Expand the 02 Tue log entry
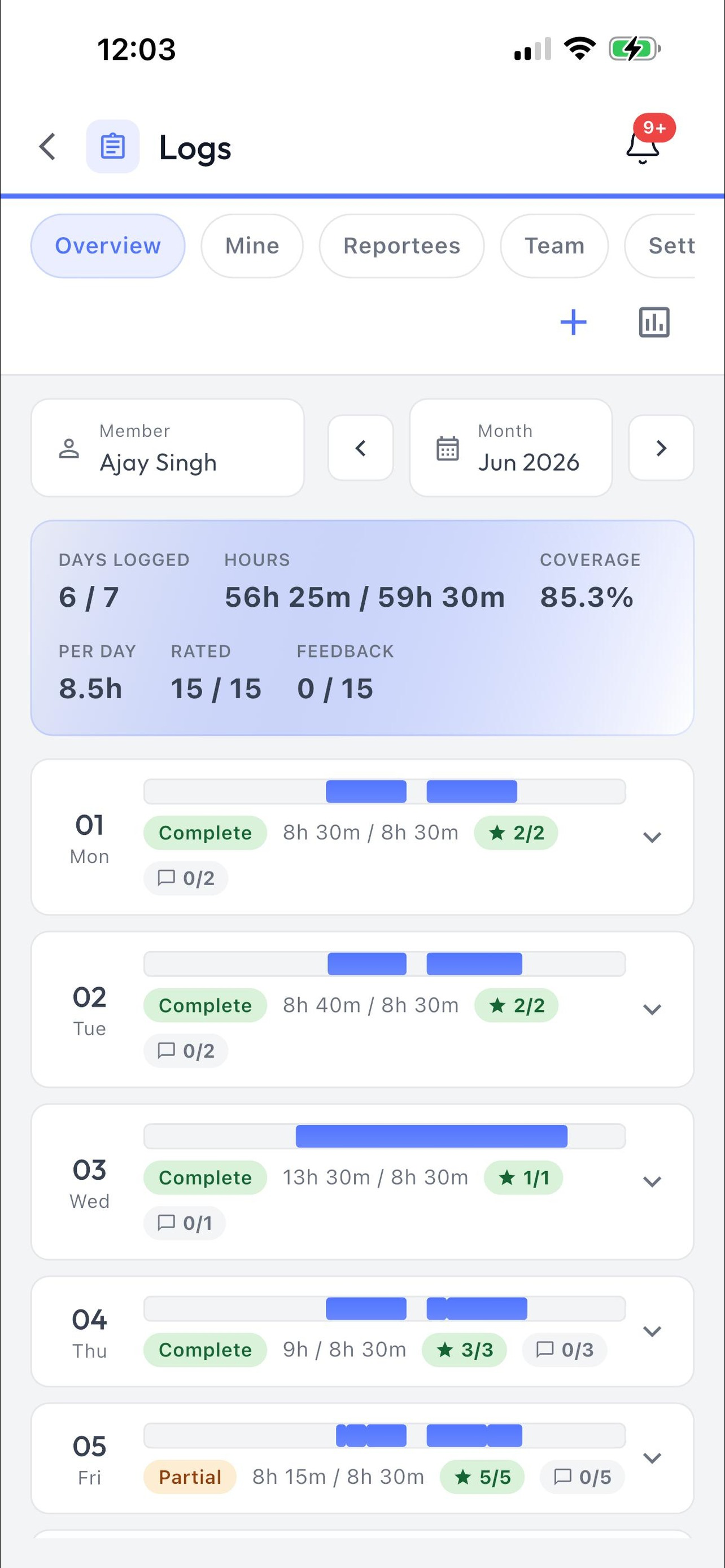The height and width of the screenshot is (1568, 725). pyautogui.click(x=652, y=1009)
